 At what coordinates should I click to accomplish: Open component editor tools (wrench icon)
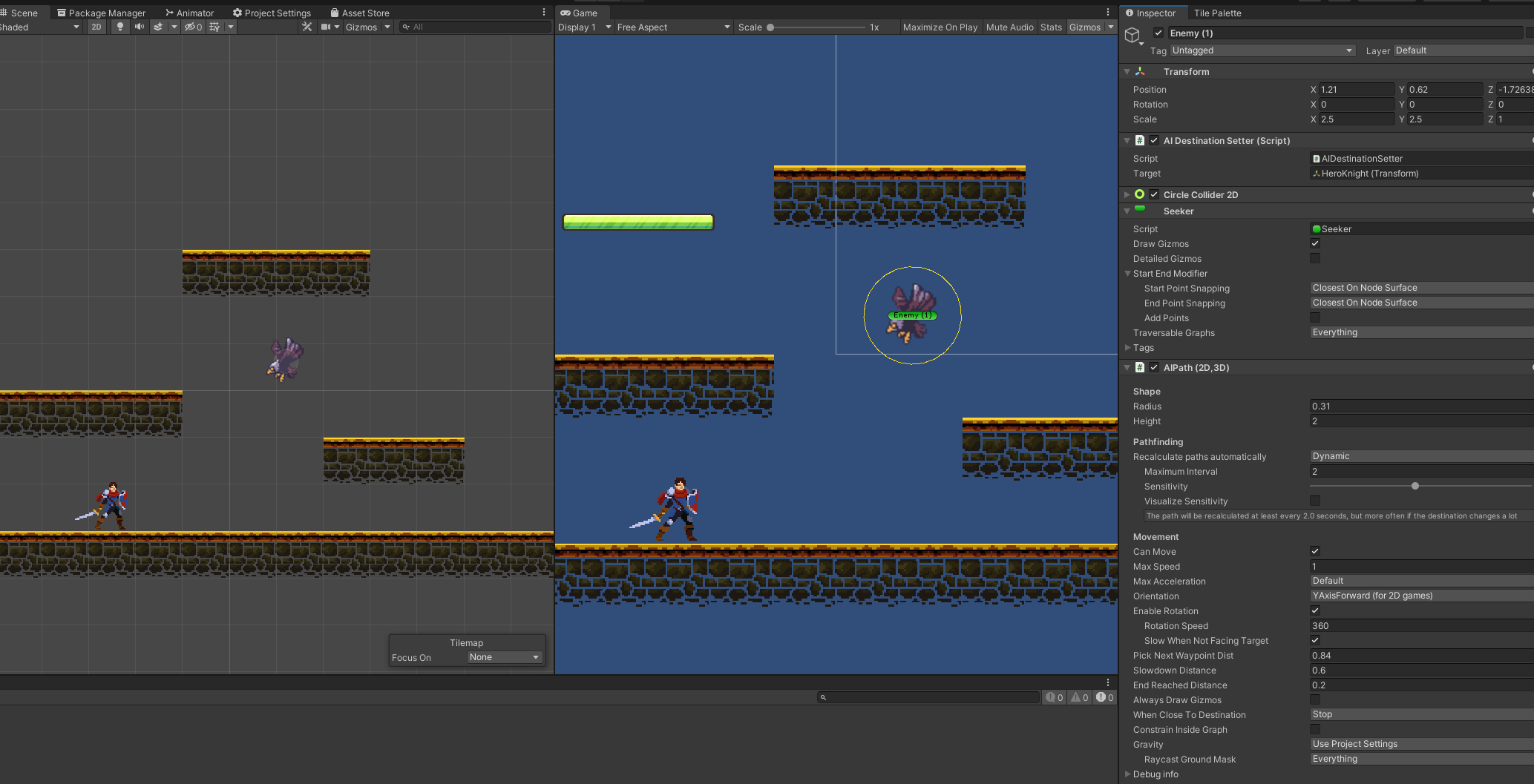[x=307, y=27]
